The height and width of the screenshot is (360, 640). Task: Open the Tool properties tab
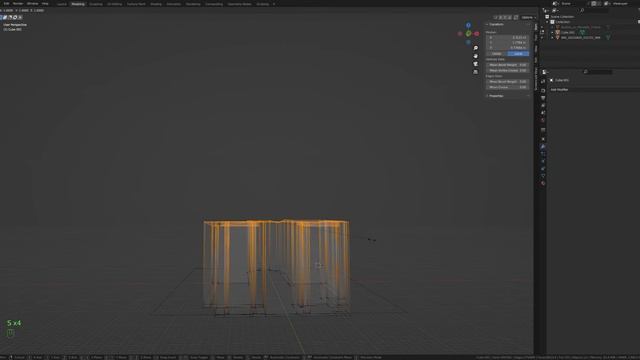pyautogui.click(x=543, y=81)
